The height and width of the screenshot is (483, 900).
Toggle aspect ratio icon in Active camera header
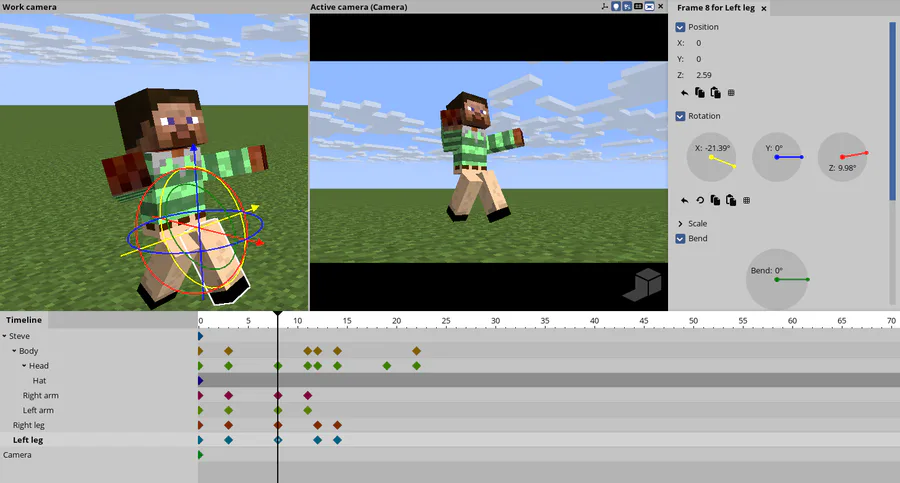pyautogui.click(x=638, y=6)
